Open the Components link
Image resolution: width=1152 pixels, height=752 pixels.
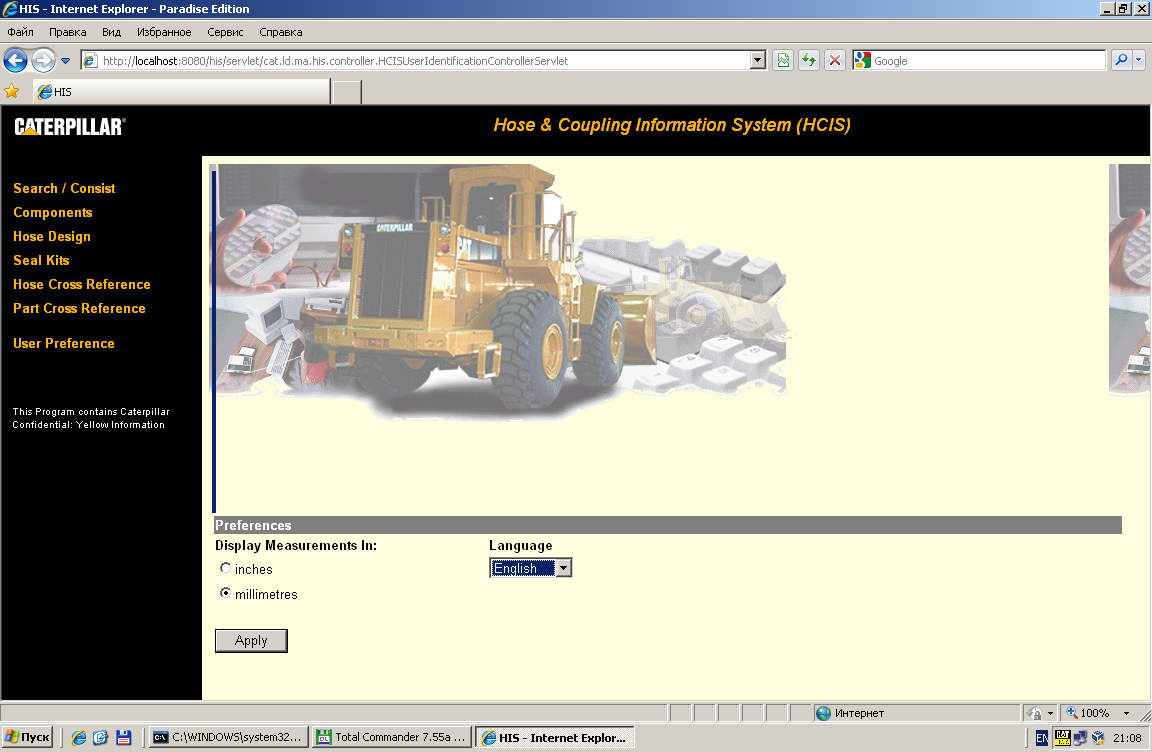click(53, 212)
